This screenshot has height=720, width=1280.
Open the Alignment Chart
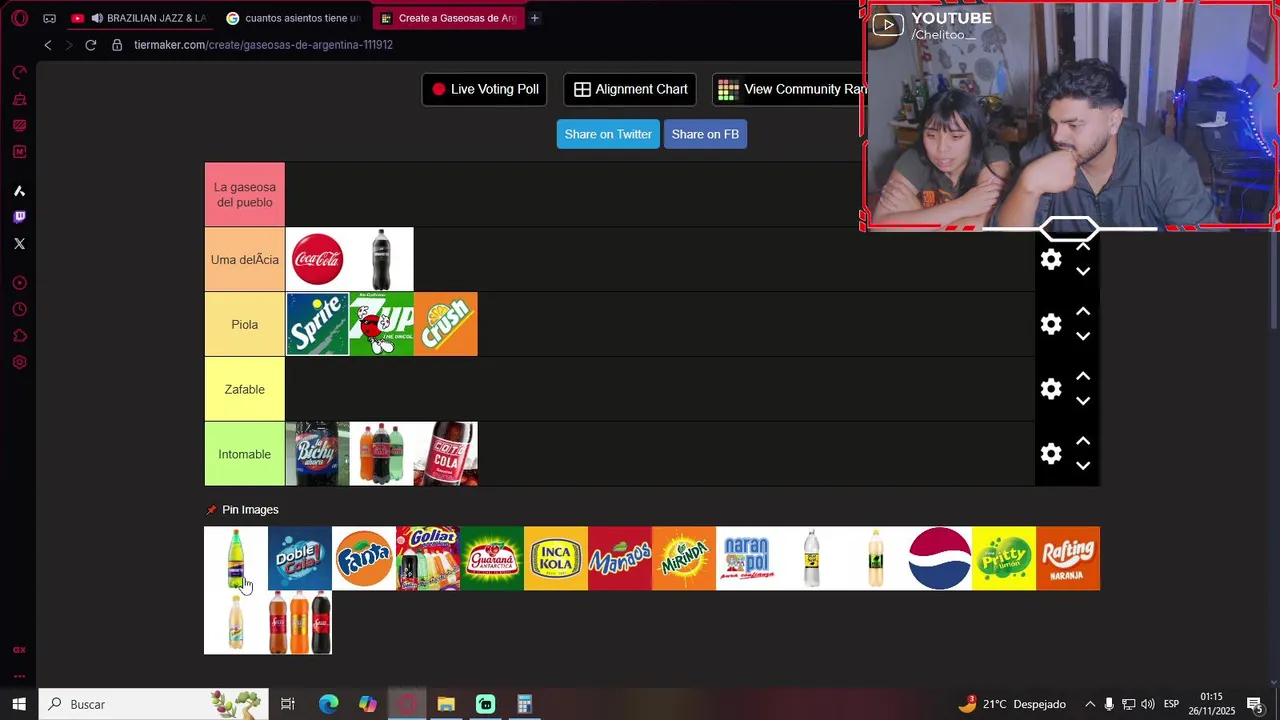pyautogui.click(x=631, y=90)
